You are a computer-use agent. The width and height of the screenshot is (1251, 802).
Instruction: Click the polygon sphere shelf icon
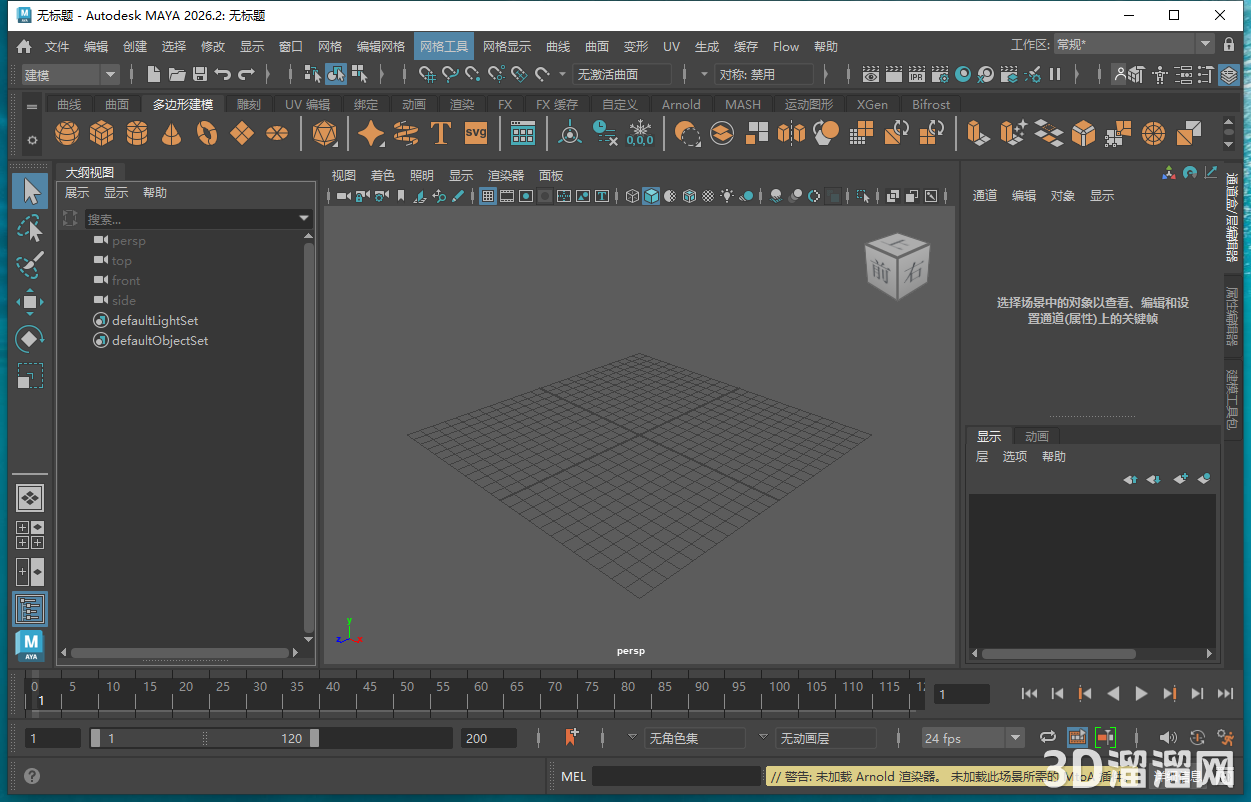(67, 133)
